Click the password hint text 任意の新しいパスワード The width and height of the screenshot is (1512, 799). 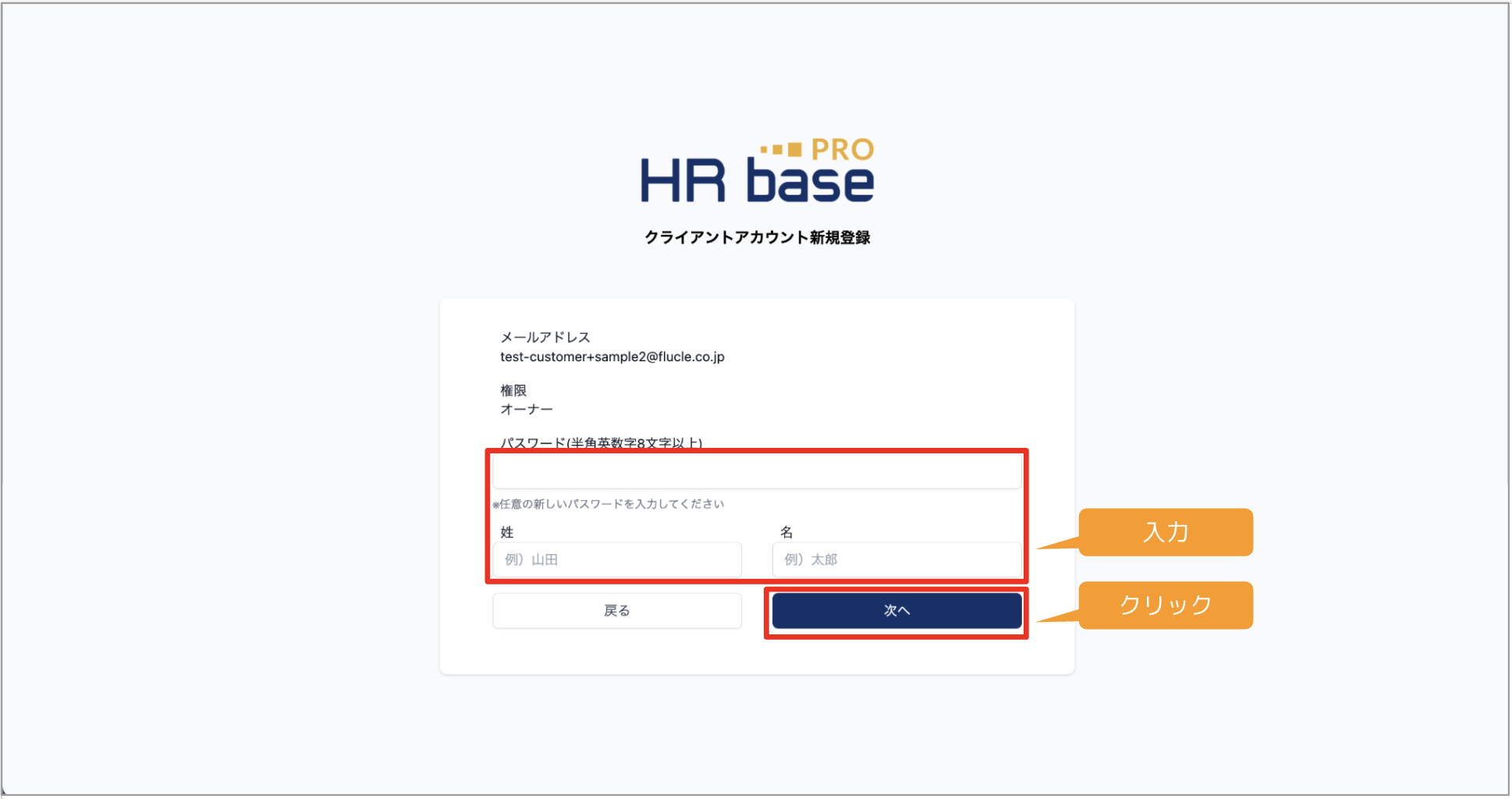(x=609, y=504)
